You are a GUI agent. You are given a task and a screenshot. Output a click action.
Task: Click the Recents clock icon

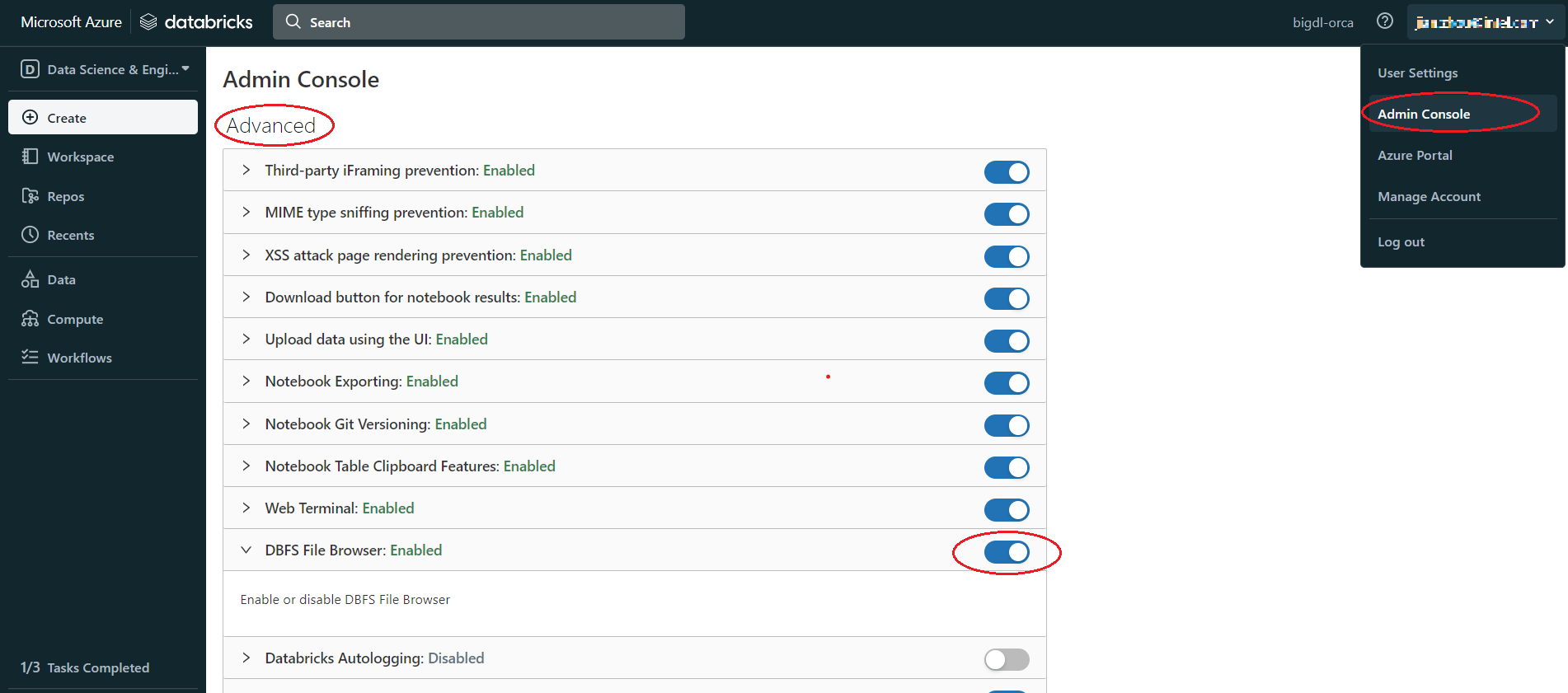pyautogui.click(x=30, y=235)
